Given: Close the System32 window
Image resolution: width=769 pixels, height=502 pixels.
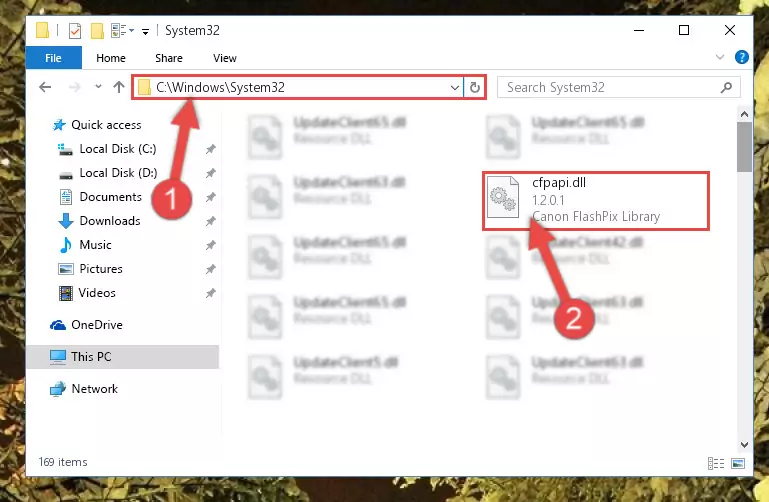Looking at the screenshot, I should point(729,30).
